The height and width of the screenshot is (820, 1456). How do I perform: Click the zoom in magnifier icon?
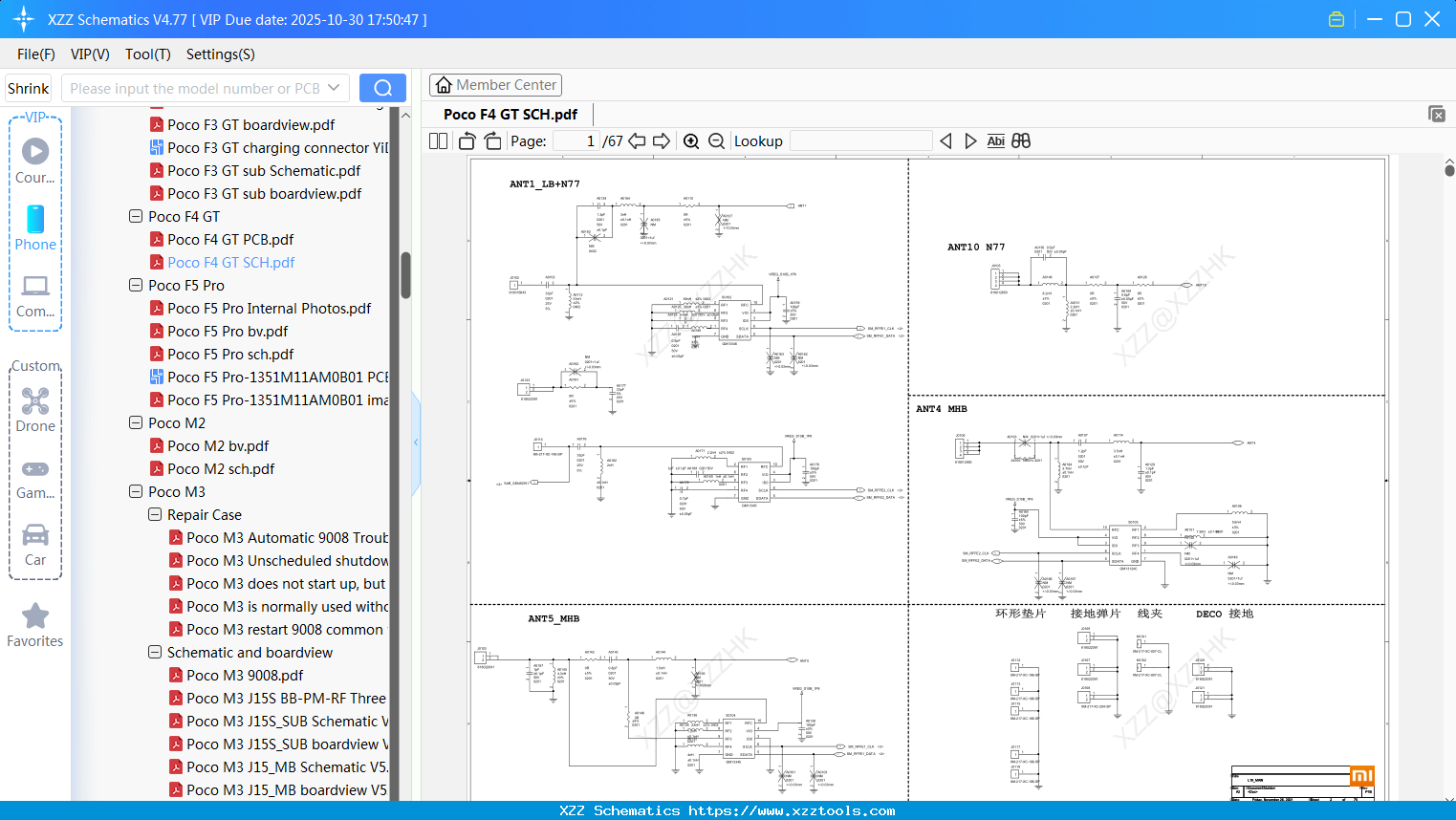click(691, 141)
